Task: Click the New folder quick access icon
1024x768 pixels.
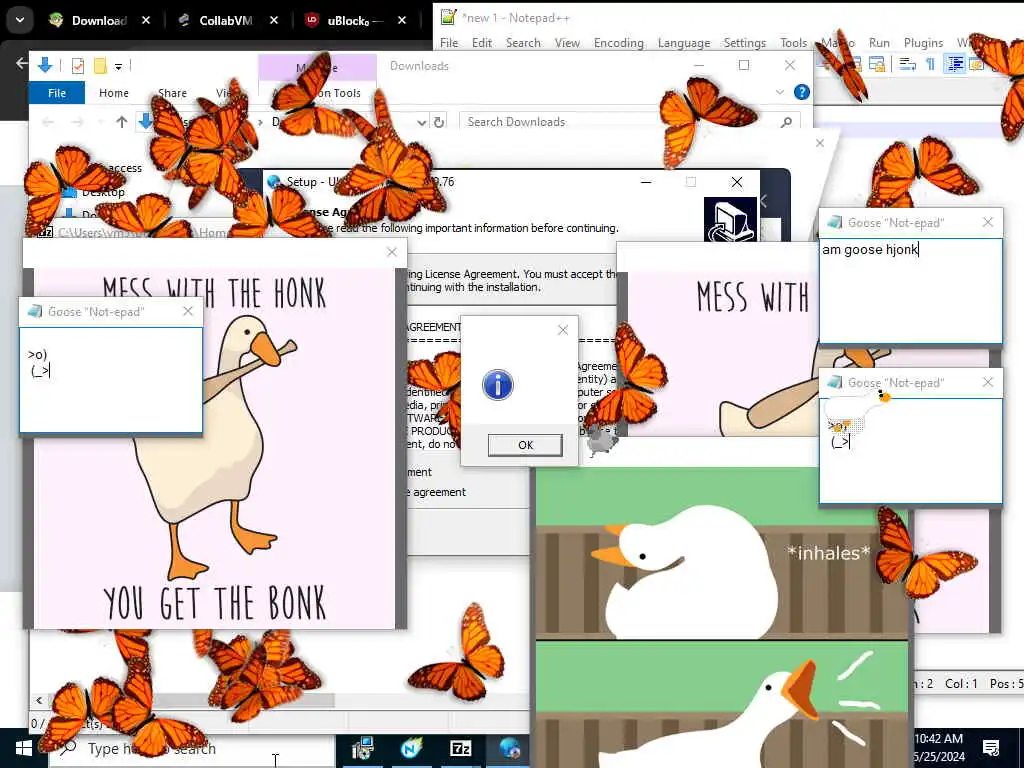Action: point(100,65)
